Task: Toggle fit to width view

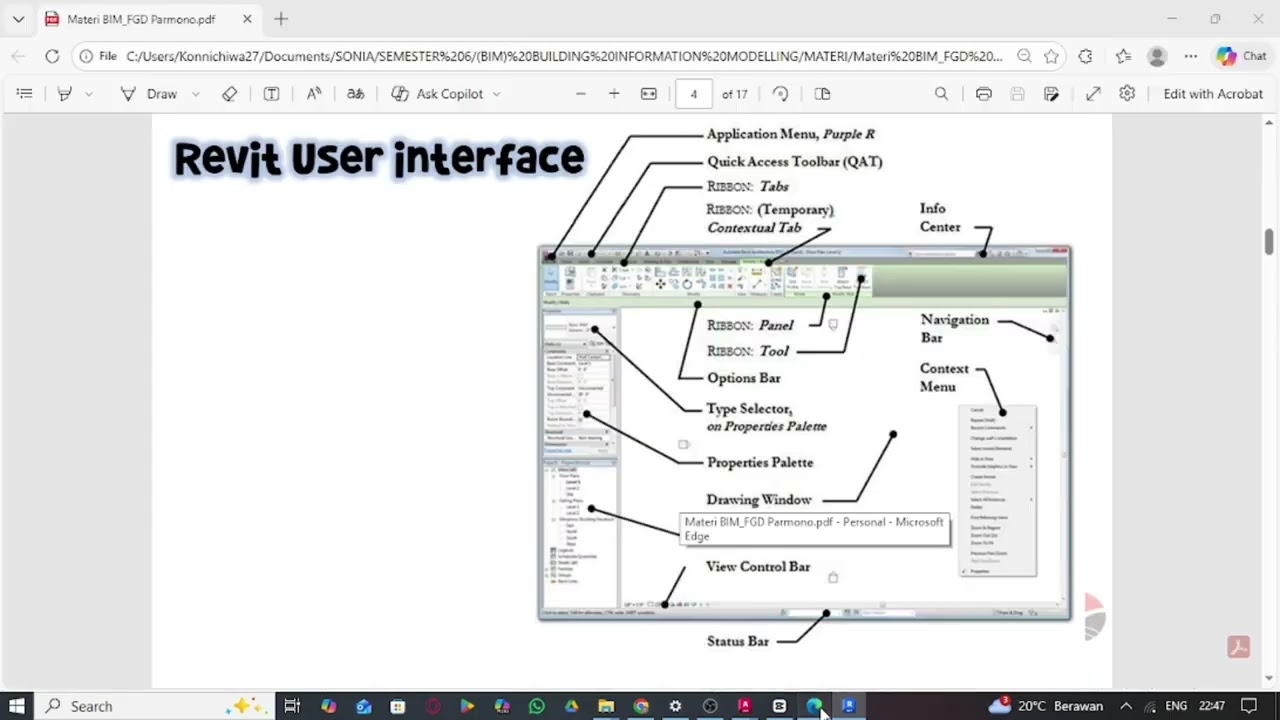Action: point(649,94)
